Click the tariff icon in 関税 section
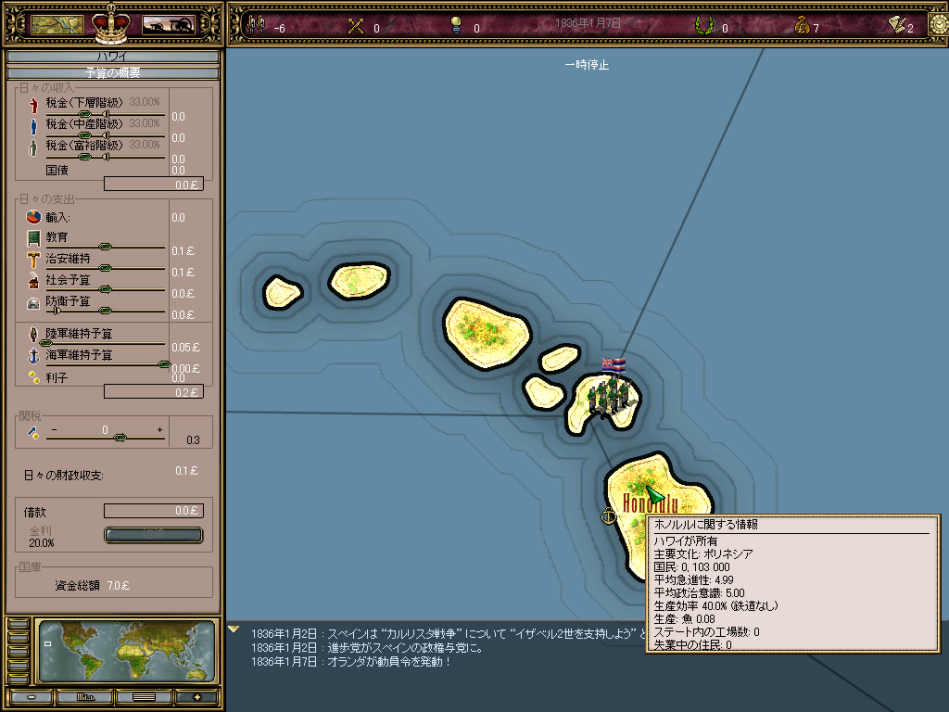 (x=33, y=432)
